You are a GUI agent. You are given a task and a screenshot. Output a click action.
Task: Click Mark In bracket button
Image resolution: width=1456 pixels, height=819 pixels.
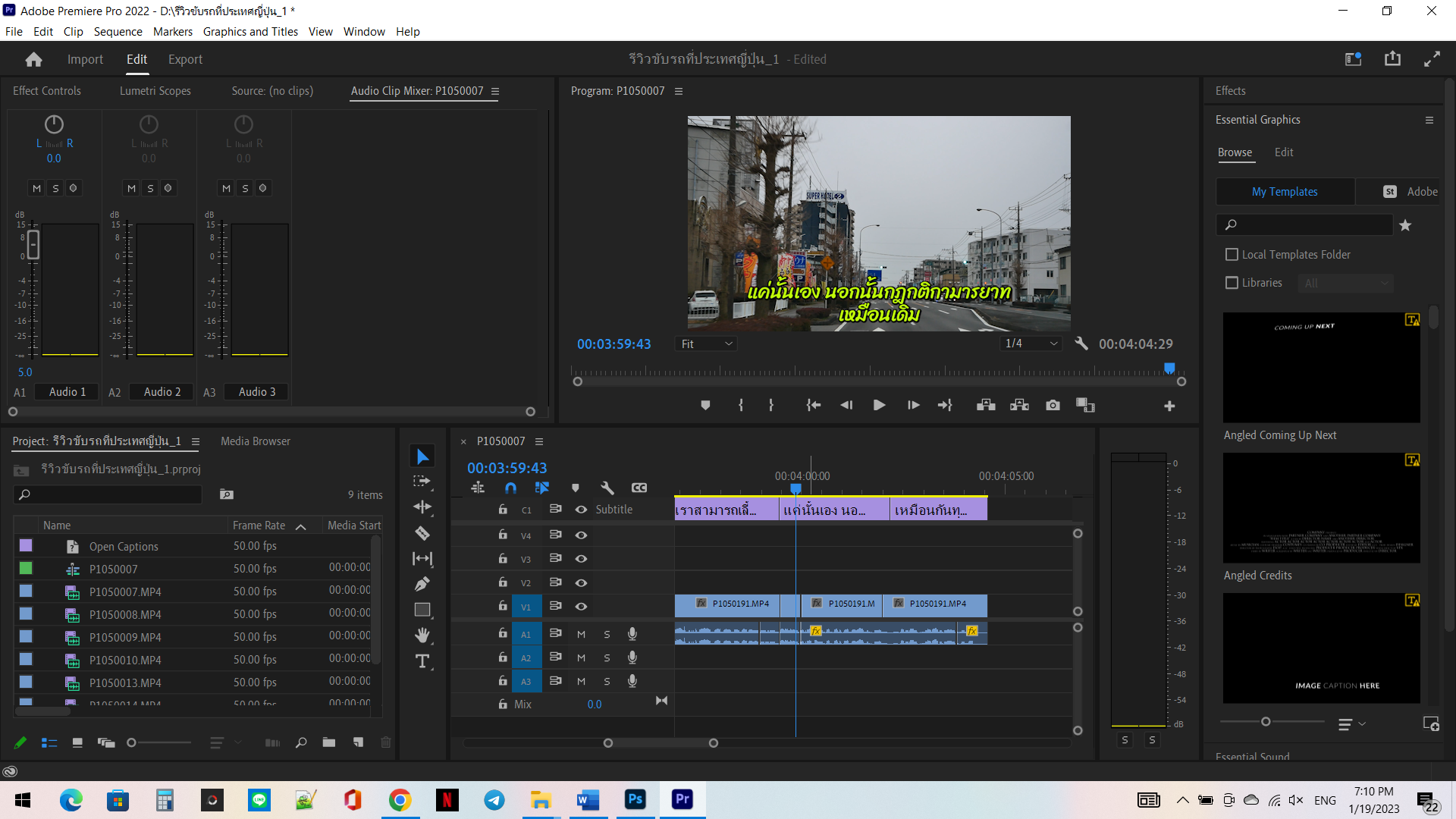(741, 406)
